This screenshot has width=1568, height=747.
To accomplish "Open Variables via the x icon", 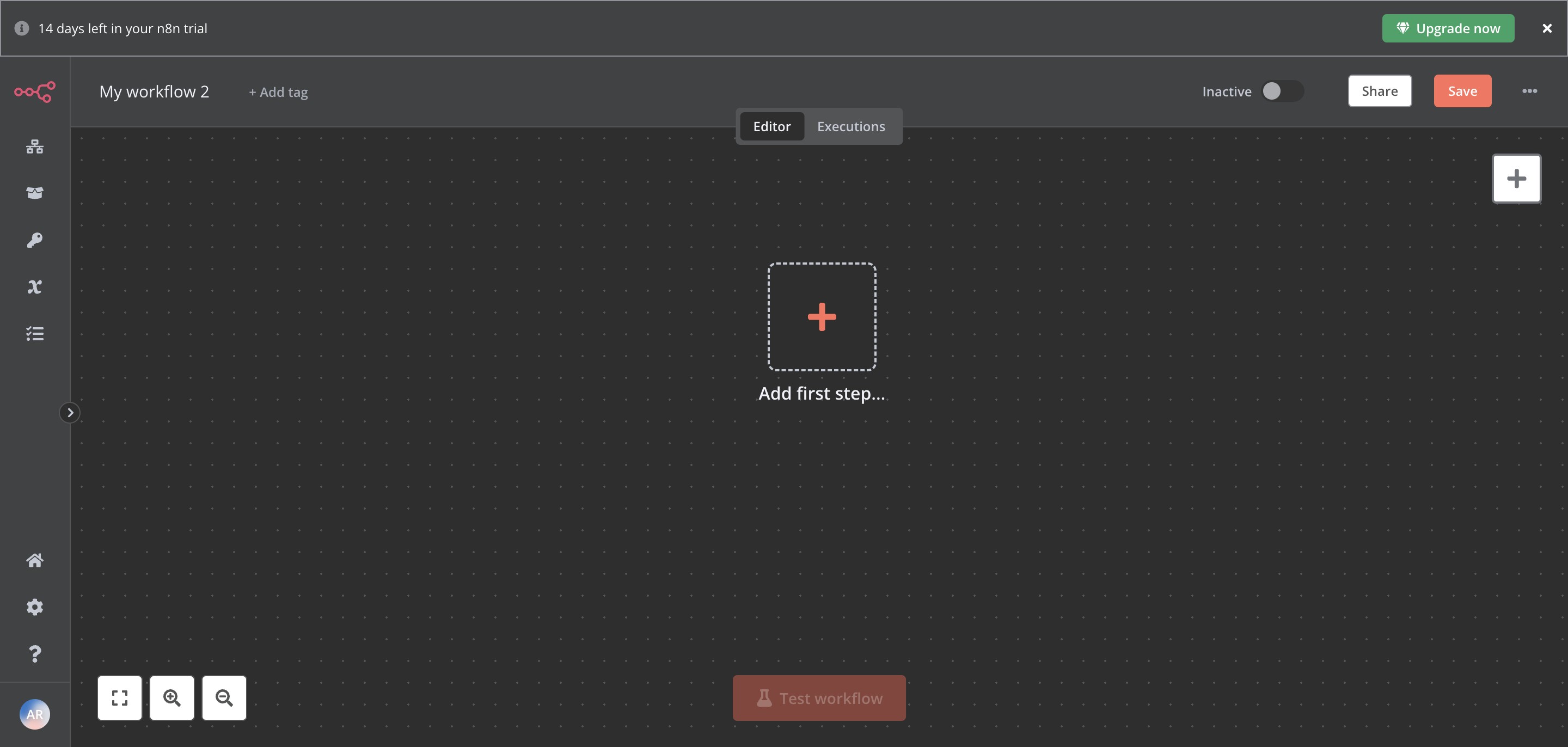I will [x=35, y=287].
